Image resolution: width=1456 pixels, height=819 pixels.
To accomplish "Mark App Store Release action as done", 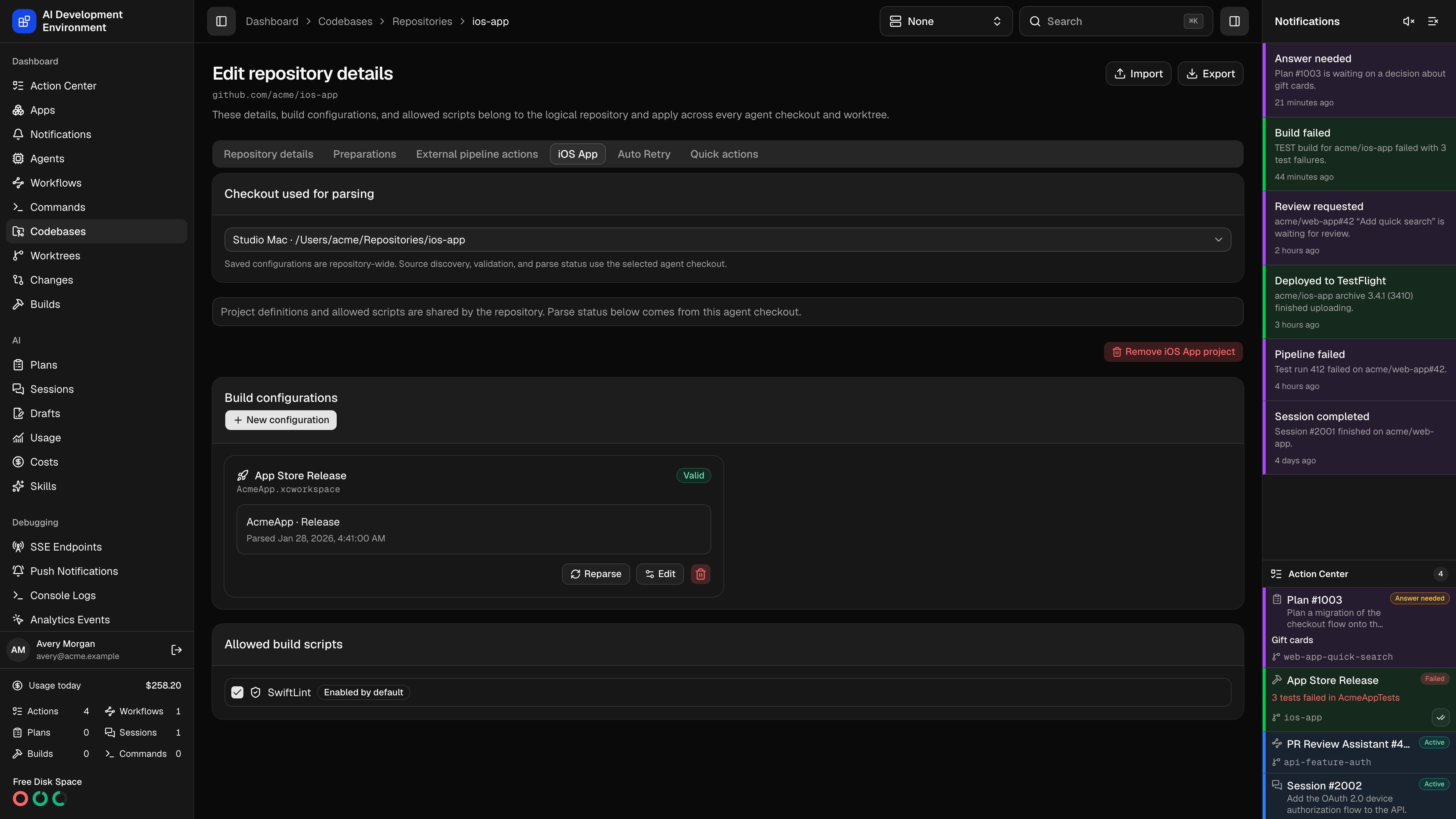I will pos(1440,717).
